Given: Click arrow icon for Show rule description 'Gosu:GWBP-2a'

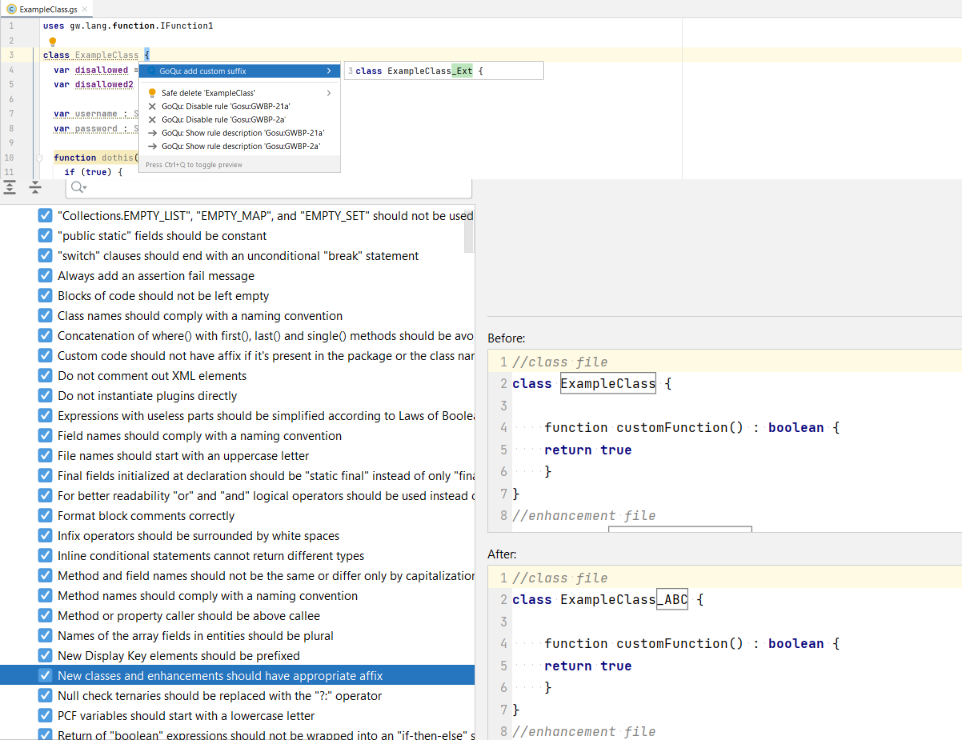Looking at the screenshot, I should pyautogui.click(x=152, y=146).
